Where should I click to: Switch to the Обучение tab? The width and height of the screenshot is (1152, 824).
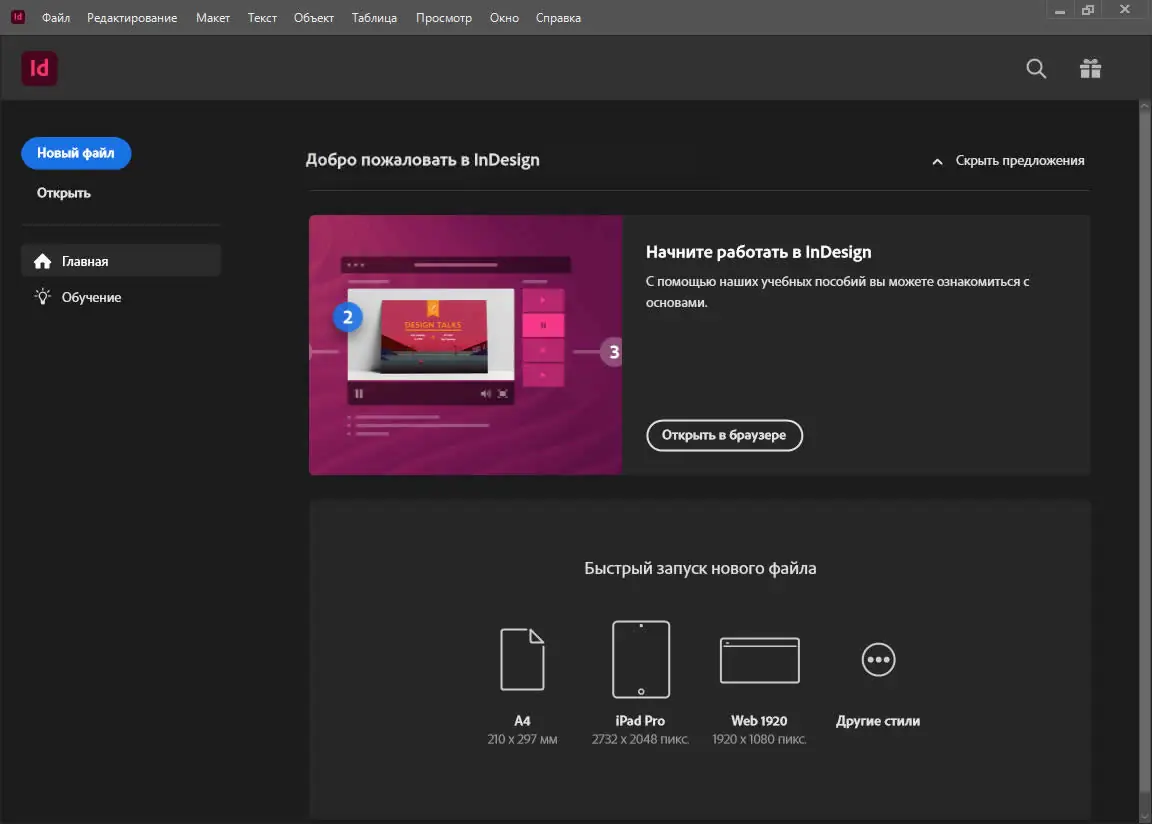[x=121, y=297]
